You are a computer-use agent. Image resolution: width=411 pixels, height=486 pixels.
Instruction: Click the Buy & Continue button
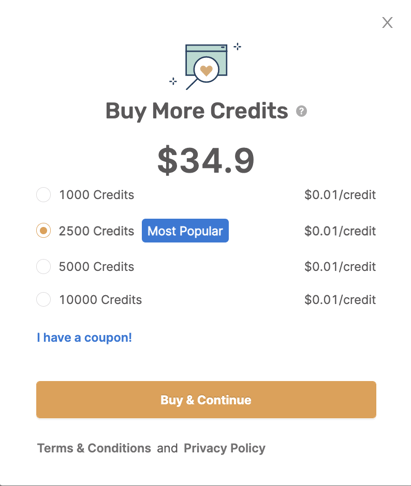click(206, 400)
